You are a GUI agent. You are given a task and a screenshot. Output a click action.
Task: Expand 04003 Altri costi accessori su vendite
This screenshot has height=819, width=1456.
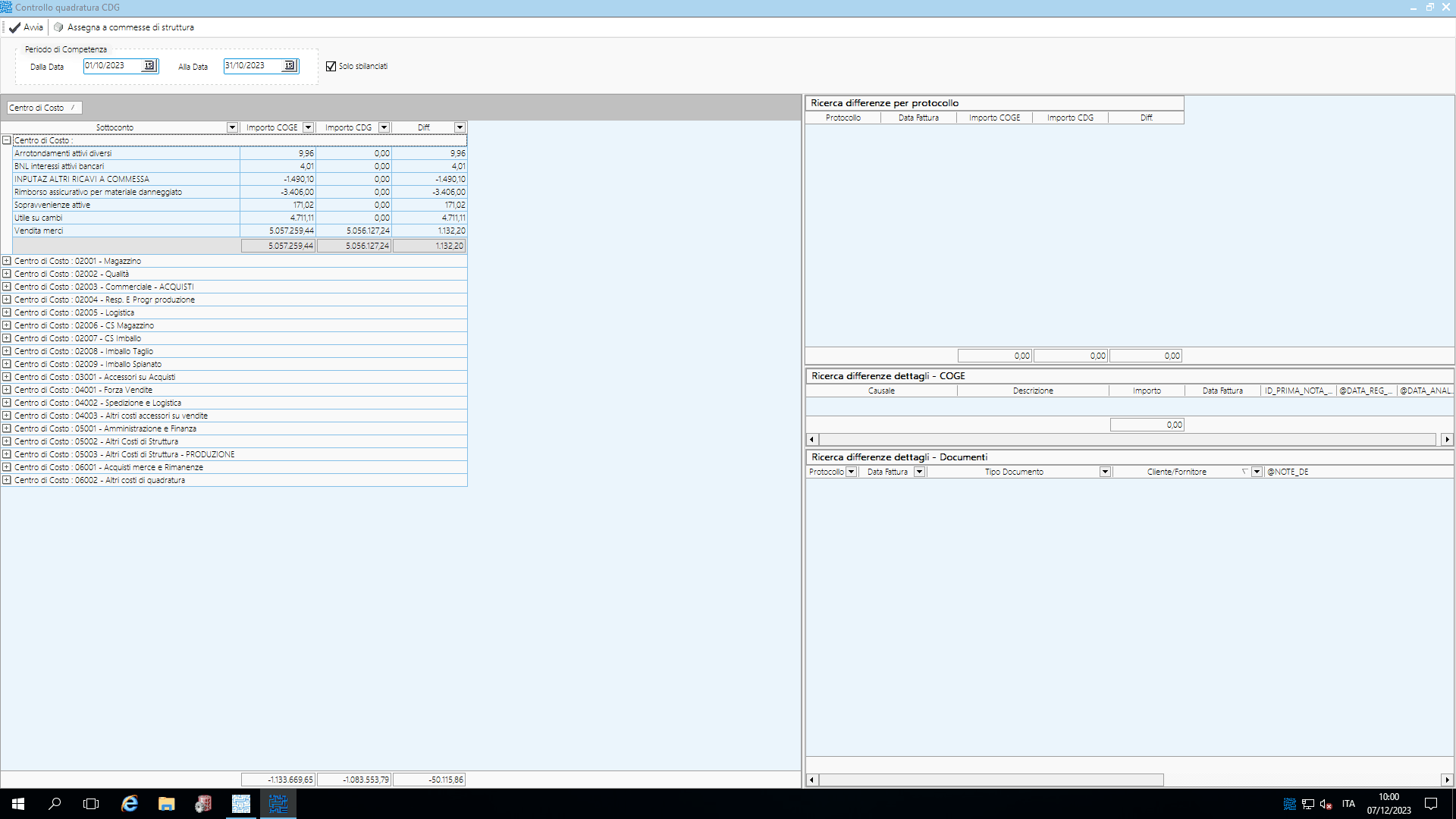click(x=6, y=416)
